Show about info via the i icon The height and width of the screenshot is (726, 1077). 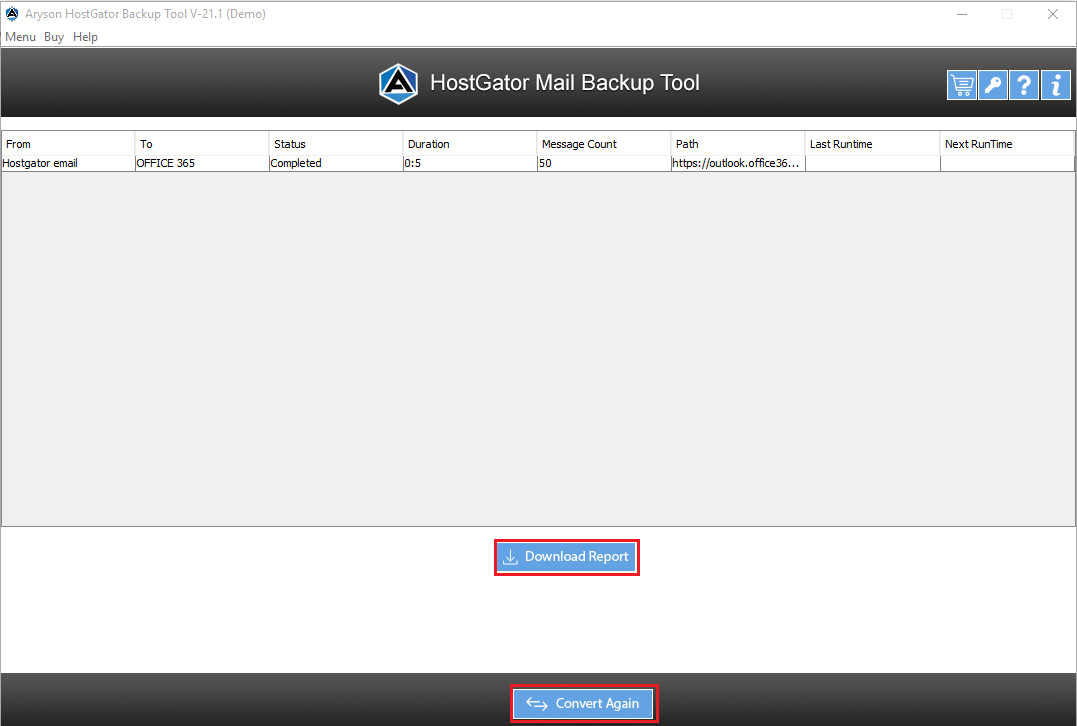(x=1056, y=85)
